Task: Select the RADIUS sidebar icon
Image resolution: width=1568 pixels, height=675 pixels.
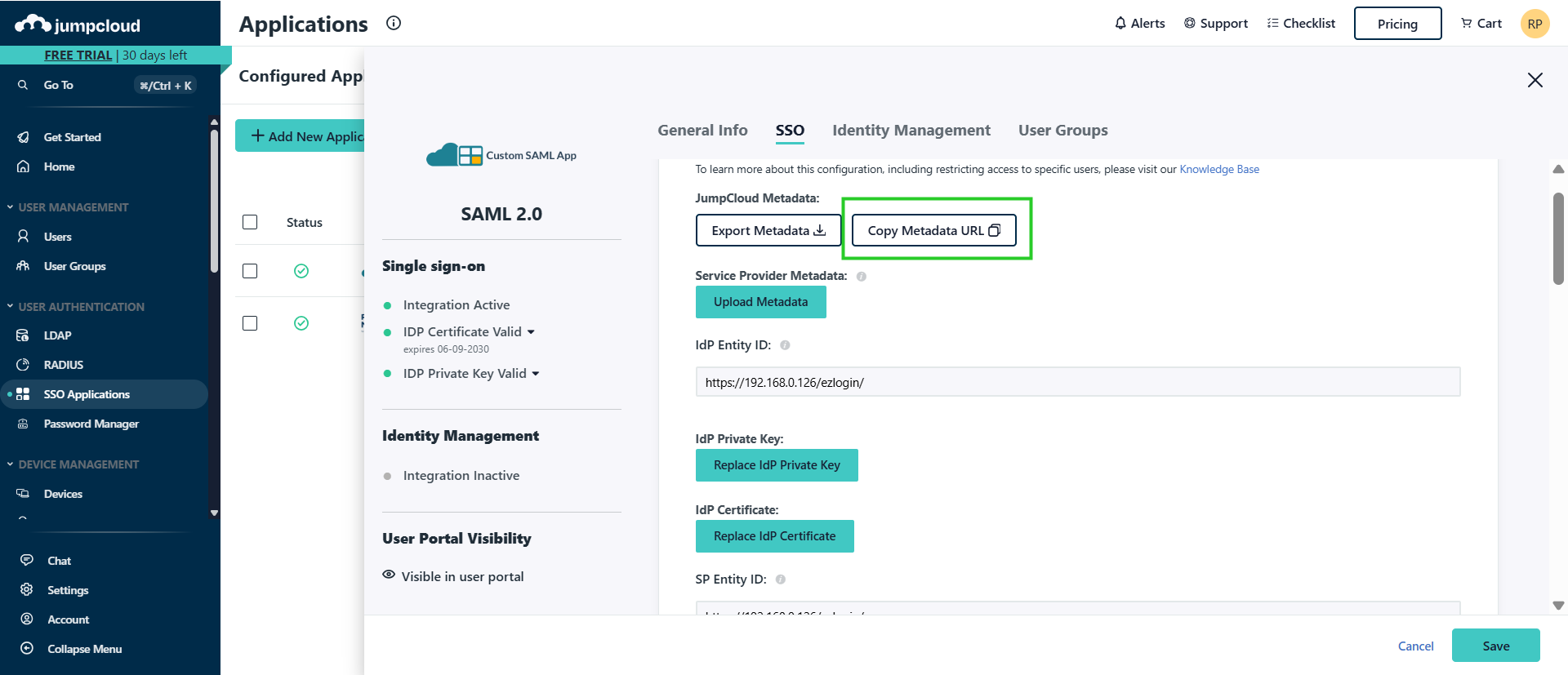Action: tap(23, 365)
